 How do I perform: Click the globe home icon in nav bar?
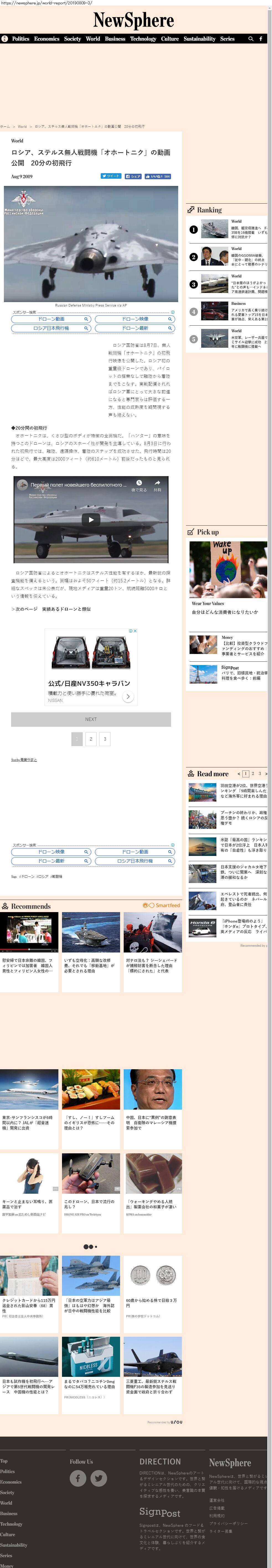coord(5,39)
